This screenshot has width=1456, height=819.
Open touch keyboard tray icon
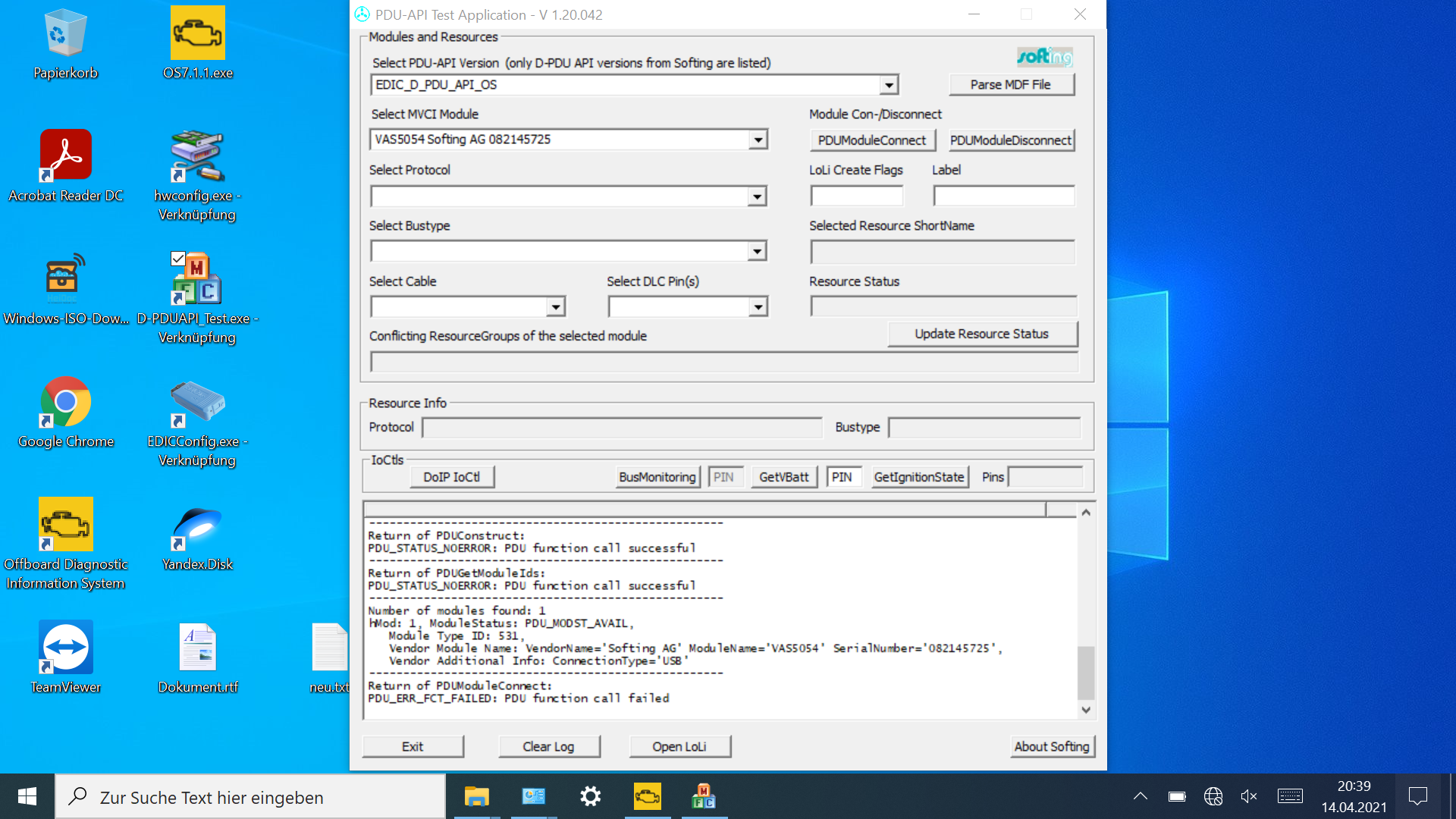pos(1290,796)
